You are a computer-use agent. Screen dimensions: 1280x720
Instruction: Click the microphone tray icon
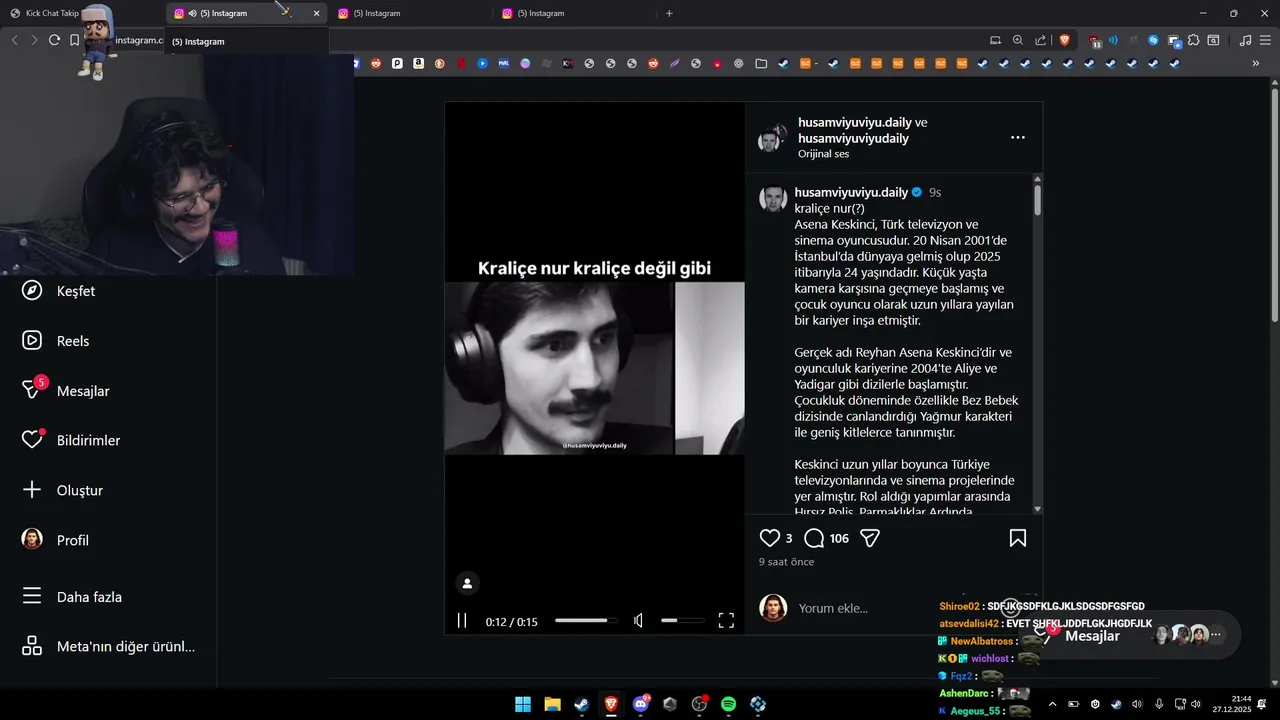point(1159,704)
